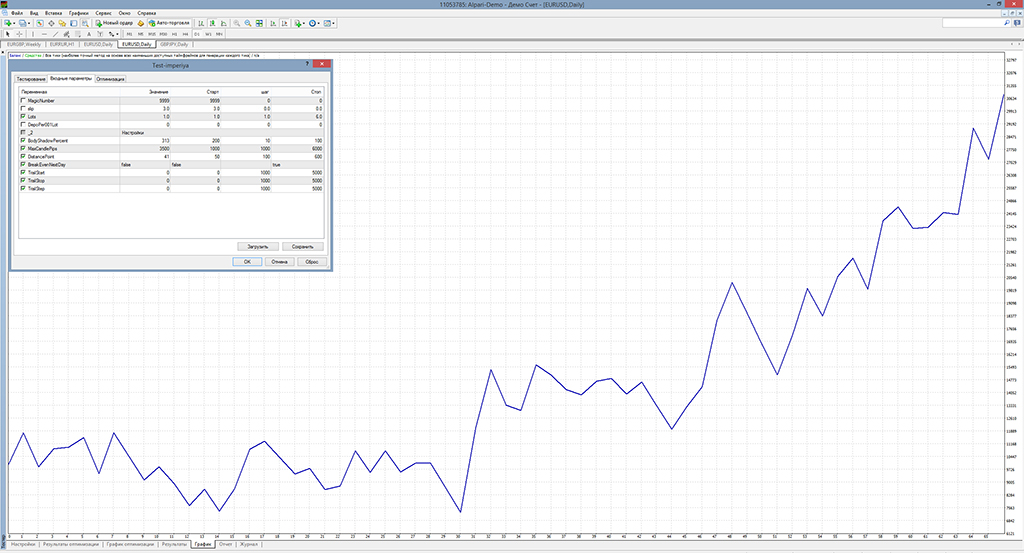Toggle the Strategy Tester icon
The image size is (1024, 553).
[85, 23]
